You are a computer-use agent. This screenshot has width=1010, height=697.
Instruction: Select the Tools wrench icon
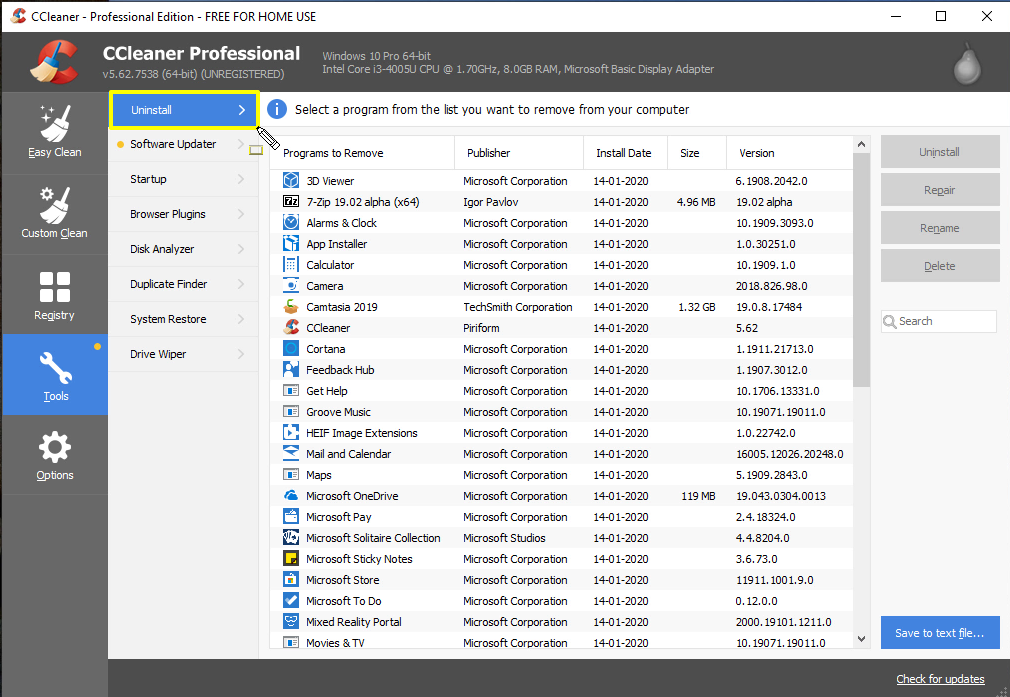point(55,368)
